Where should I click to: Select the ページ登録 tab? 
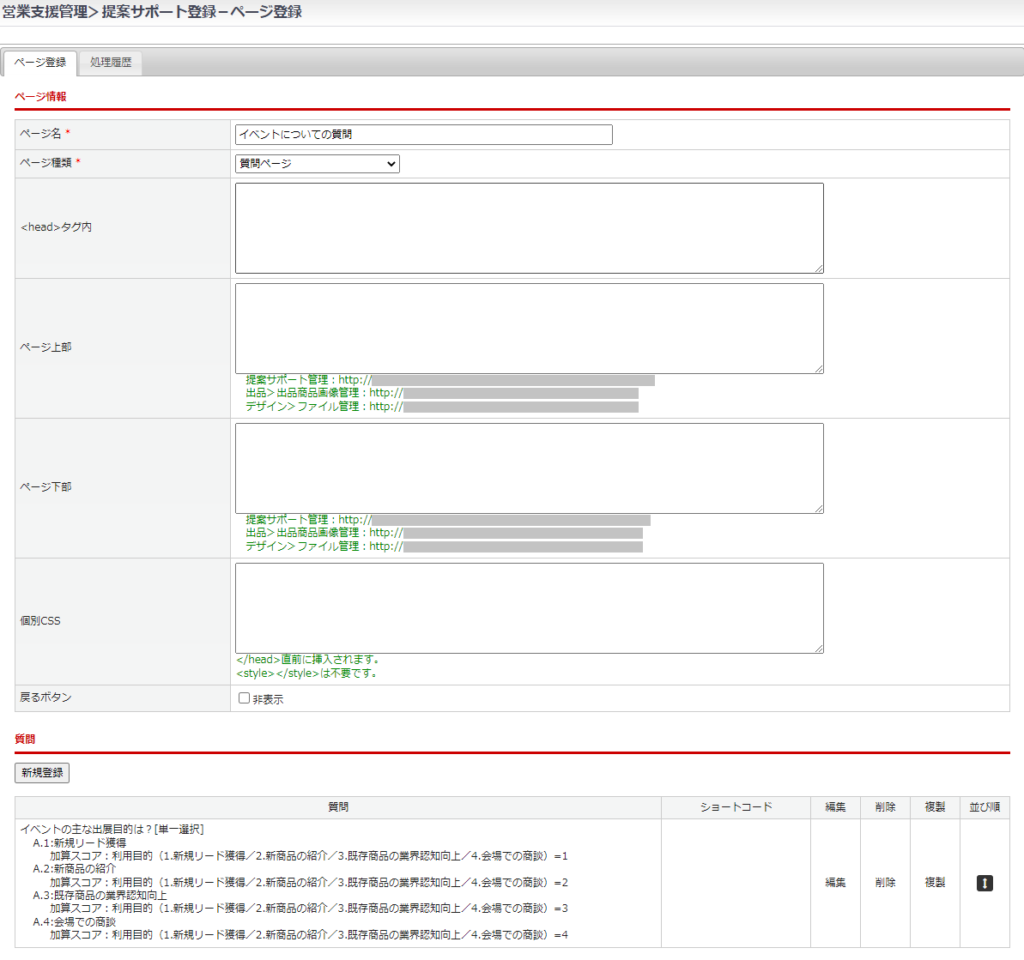pyautogui.click(x=41, y=62)
